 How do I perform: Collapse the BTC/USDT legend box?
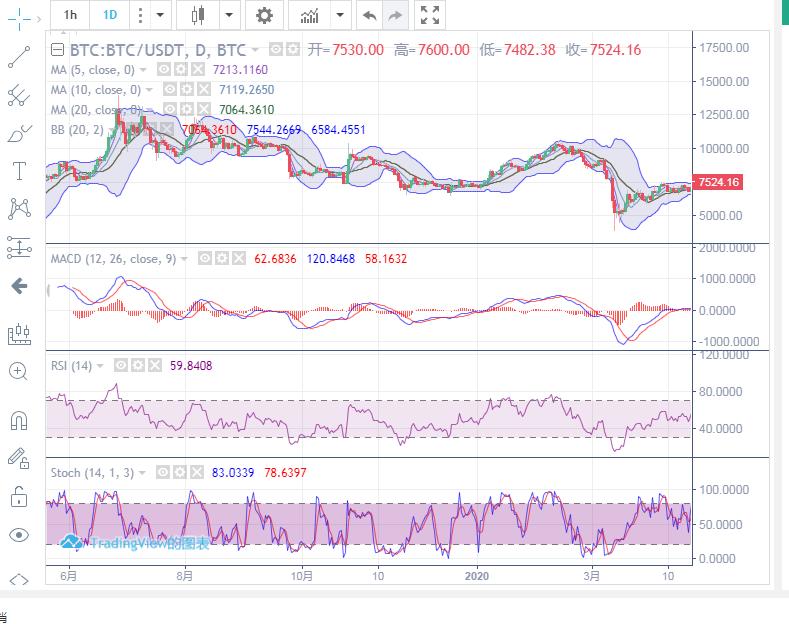(x=57, y=49)
